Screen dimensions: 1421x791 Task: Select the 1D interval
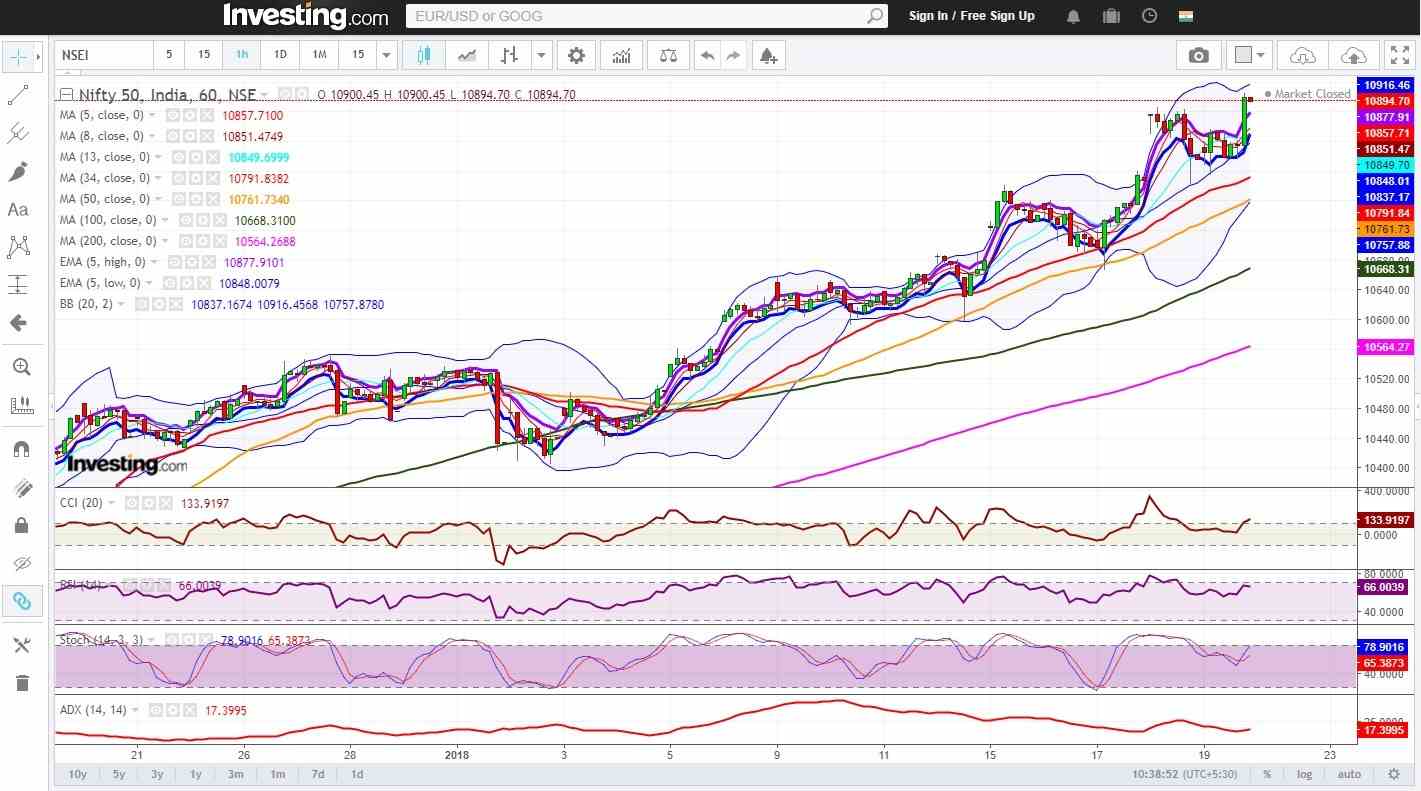click(280, 56)
